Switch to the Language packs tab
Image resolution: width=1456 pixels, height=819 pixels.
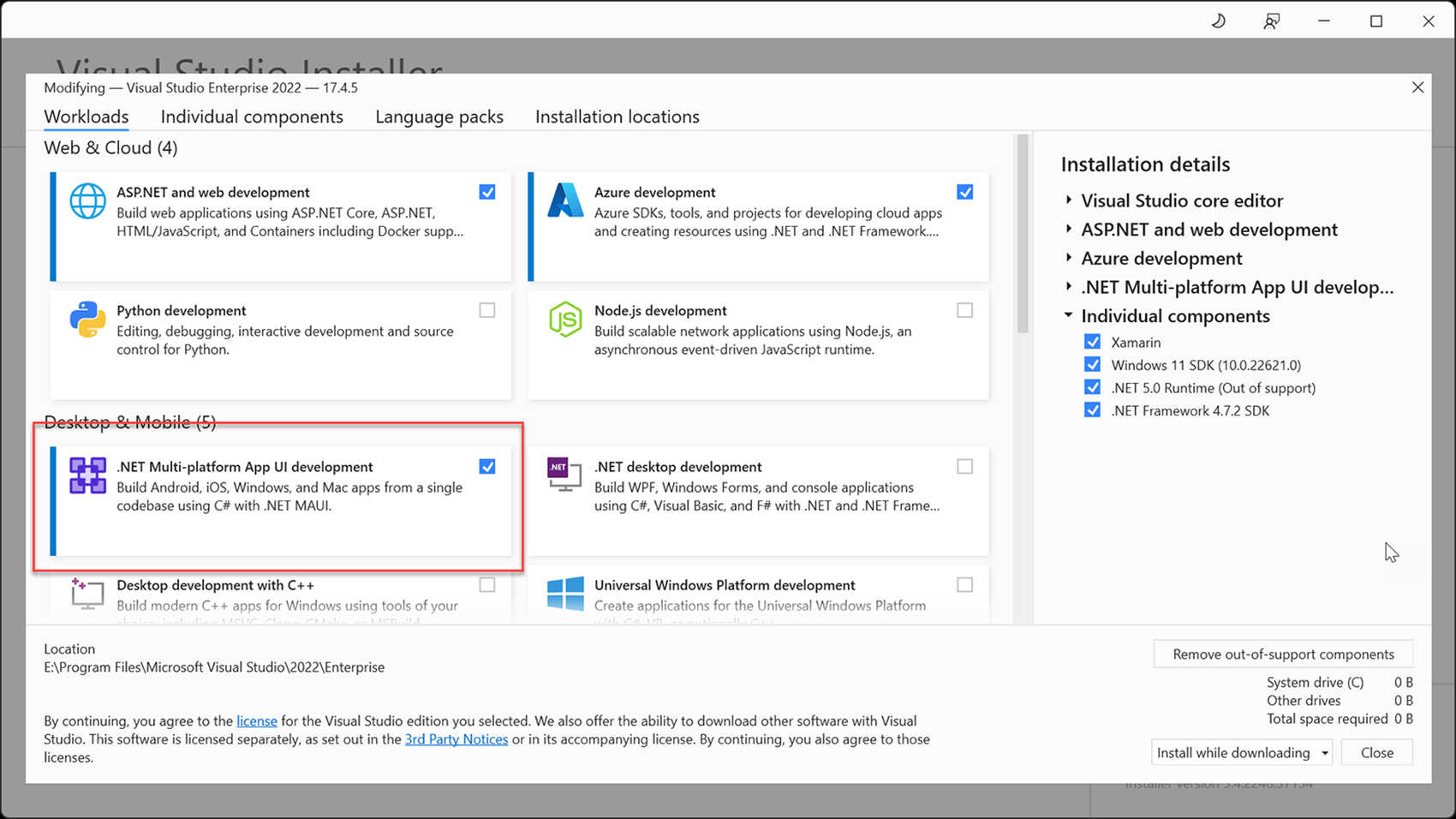pos(439,117)
